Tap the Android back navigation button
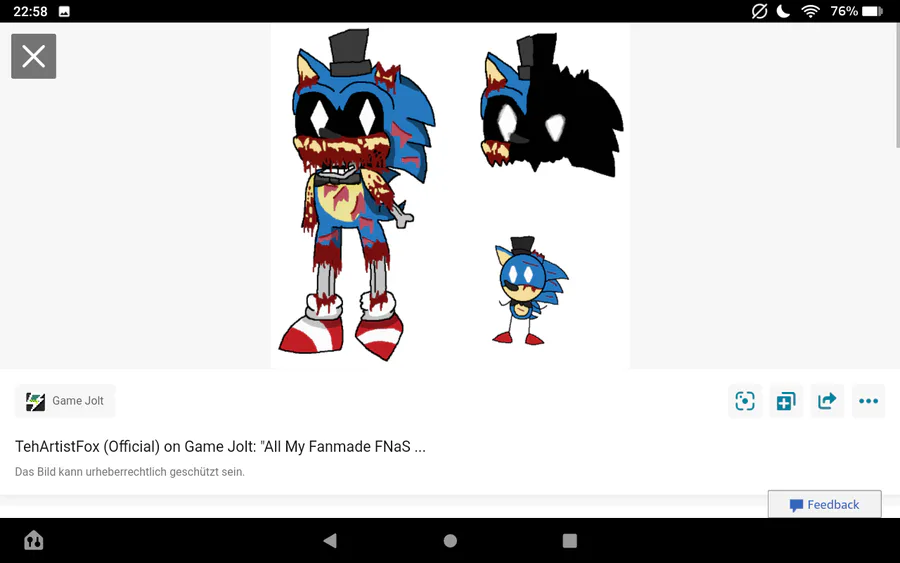This screenshot has height=563, width=900. coord(330,541)
